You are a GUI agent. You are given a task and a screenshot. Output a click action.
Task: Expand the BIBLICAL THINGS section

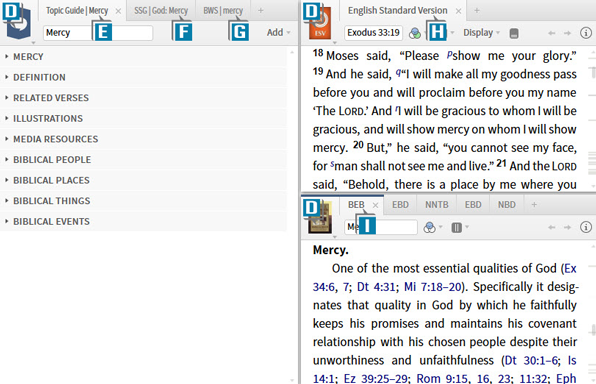(x=144, y=201)
